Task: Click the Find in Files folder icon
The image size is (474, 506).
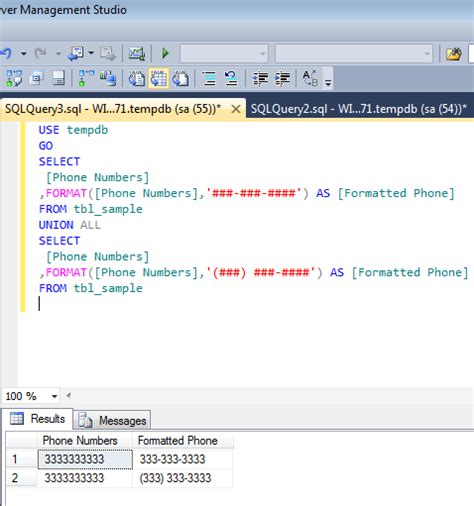Action: point(454,54)
